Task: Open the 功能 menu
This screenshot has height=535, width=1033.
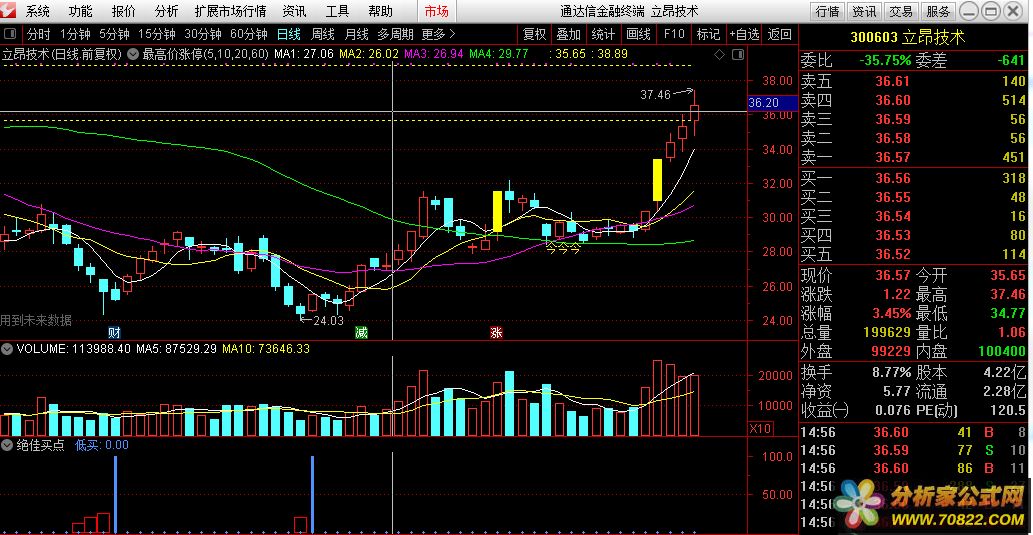Action: tap(81, 11)
